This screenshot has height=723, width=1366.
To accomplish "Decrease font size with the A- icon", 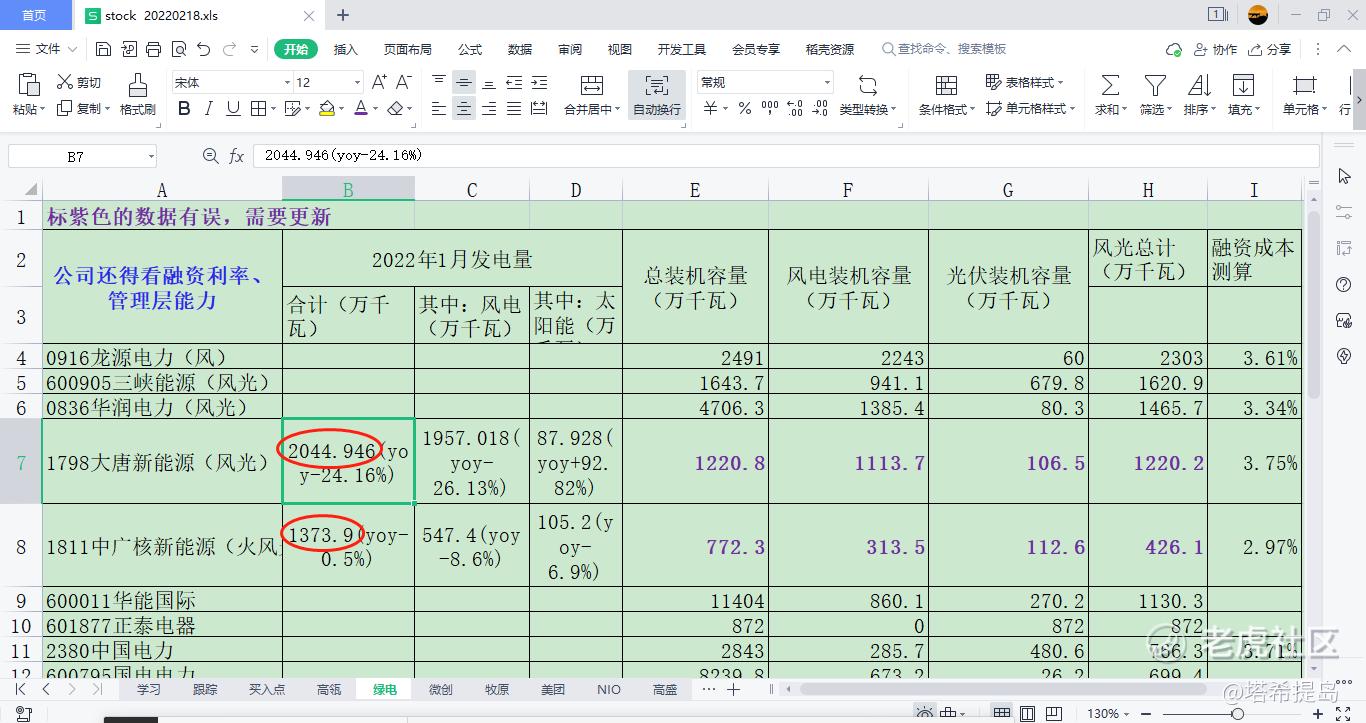I will click(404, 83).
